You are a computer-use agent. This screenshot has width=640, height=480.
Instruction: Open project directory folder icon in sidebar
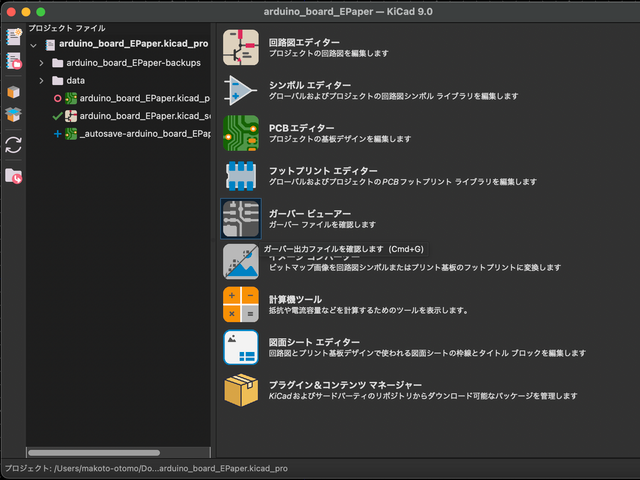coord(13,176)
